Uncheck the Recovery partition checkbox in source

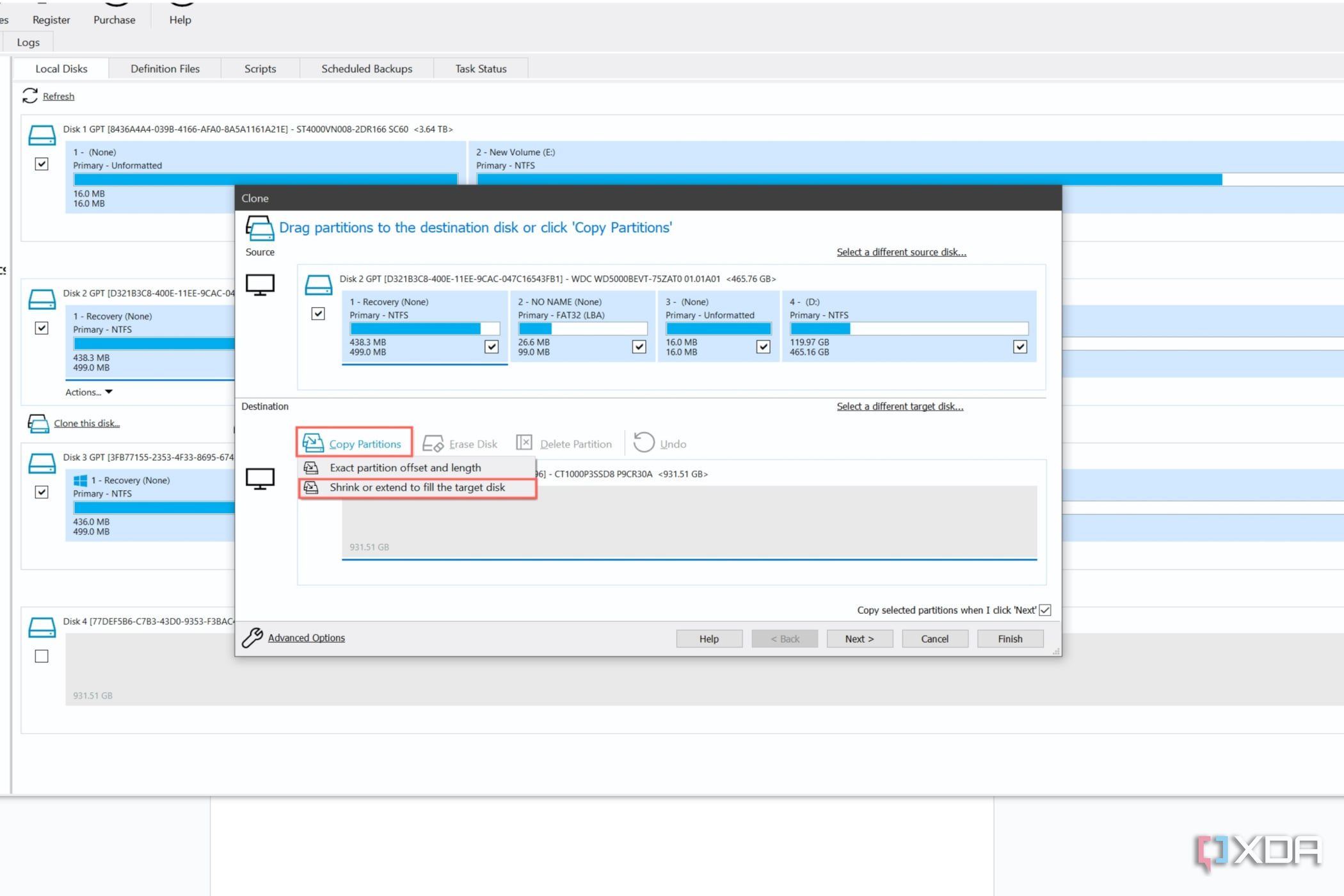tap(492, 346)
